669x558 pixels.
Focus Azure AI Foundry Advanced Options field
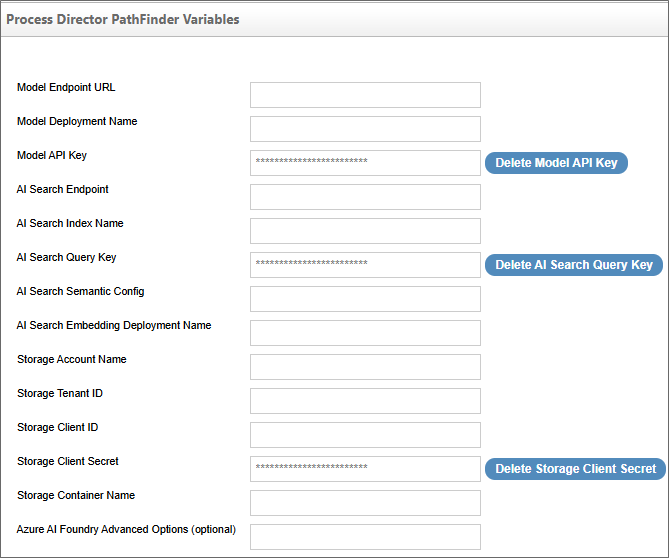point(365,537)
